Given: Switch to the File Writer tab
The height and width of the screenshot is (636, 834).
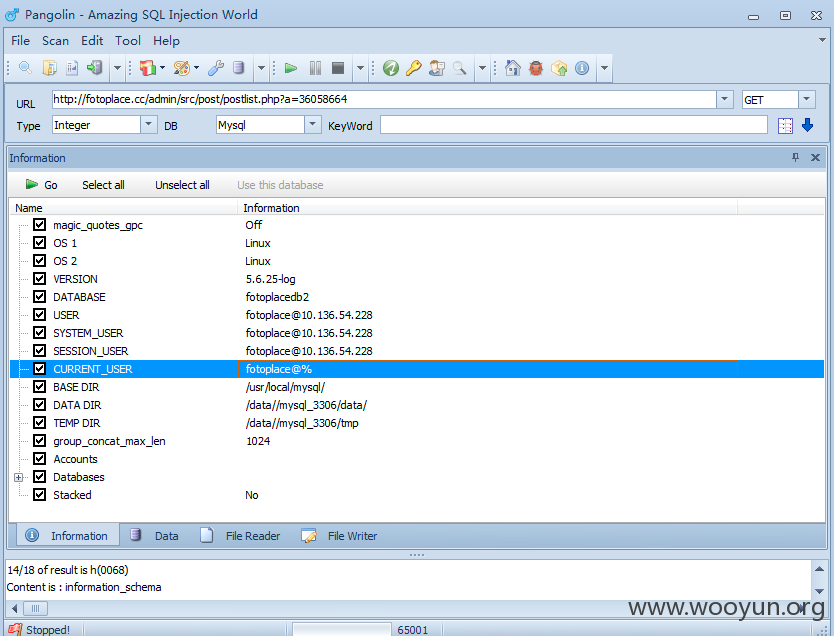Looking at the screenshot, I should coord(339,535).
